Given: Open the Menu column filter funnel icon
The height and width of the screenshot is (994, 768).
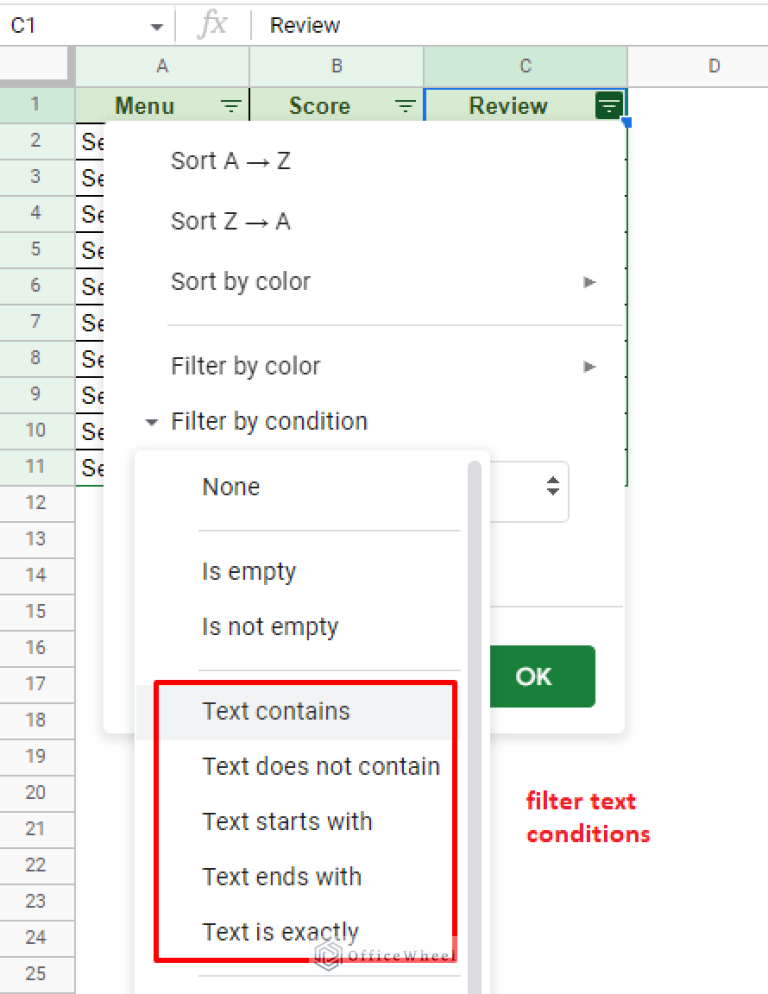Looking at the screenshot, I should [x=231, y=105].
